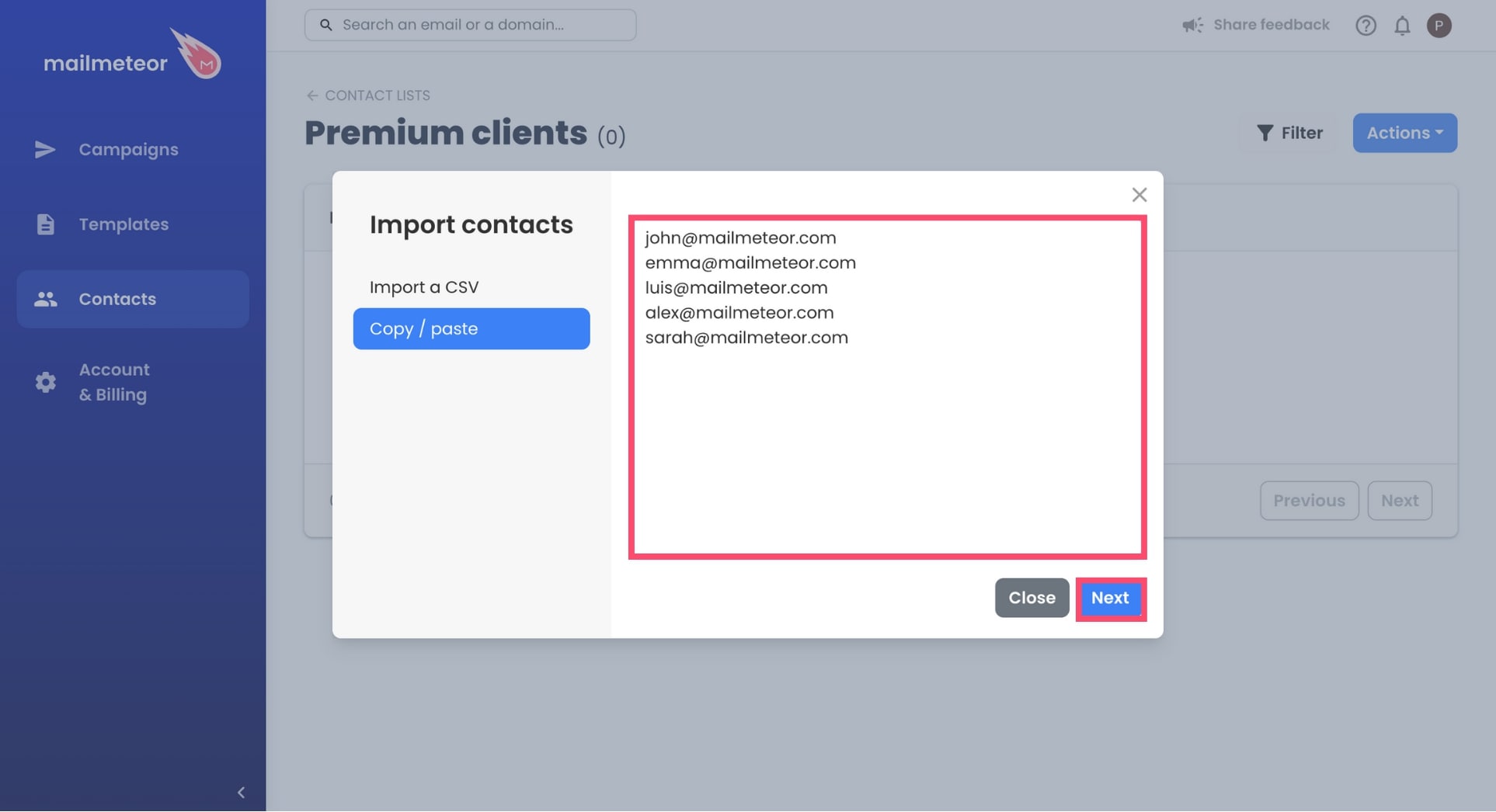Click the Mailmeteor logo icon
The image size is (1496, 812).
tap(197, 54)
